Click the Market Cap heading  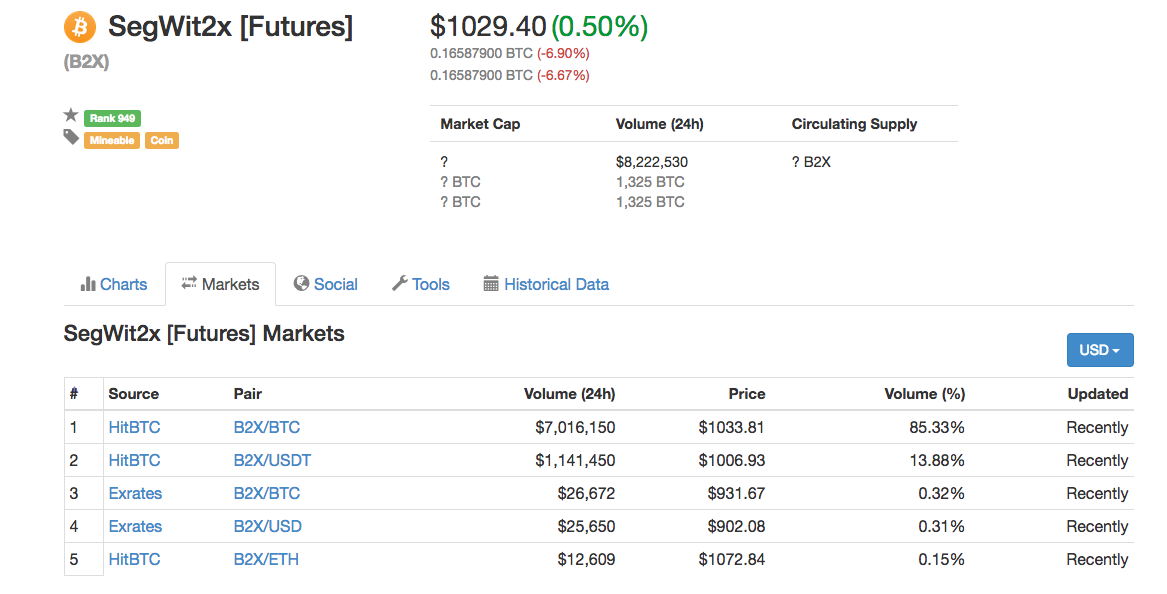coord(480,124)
